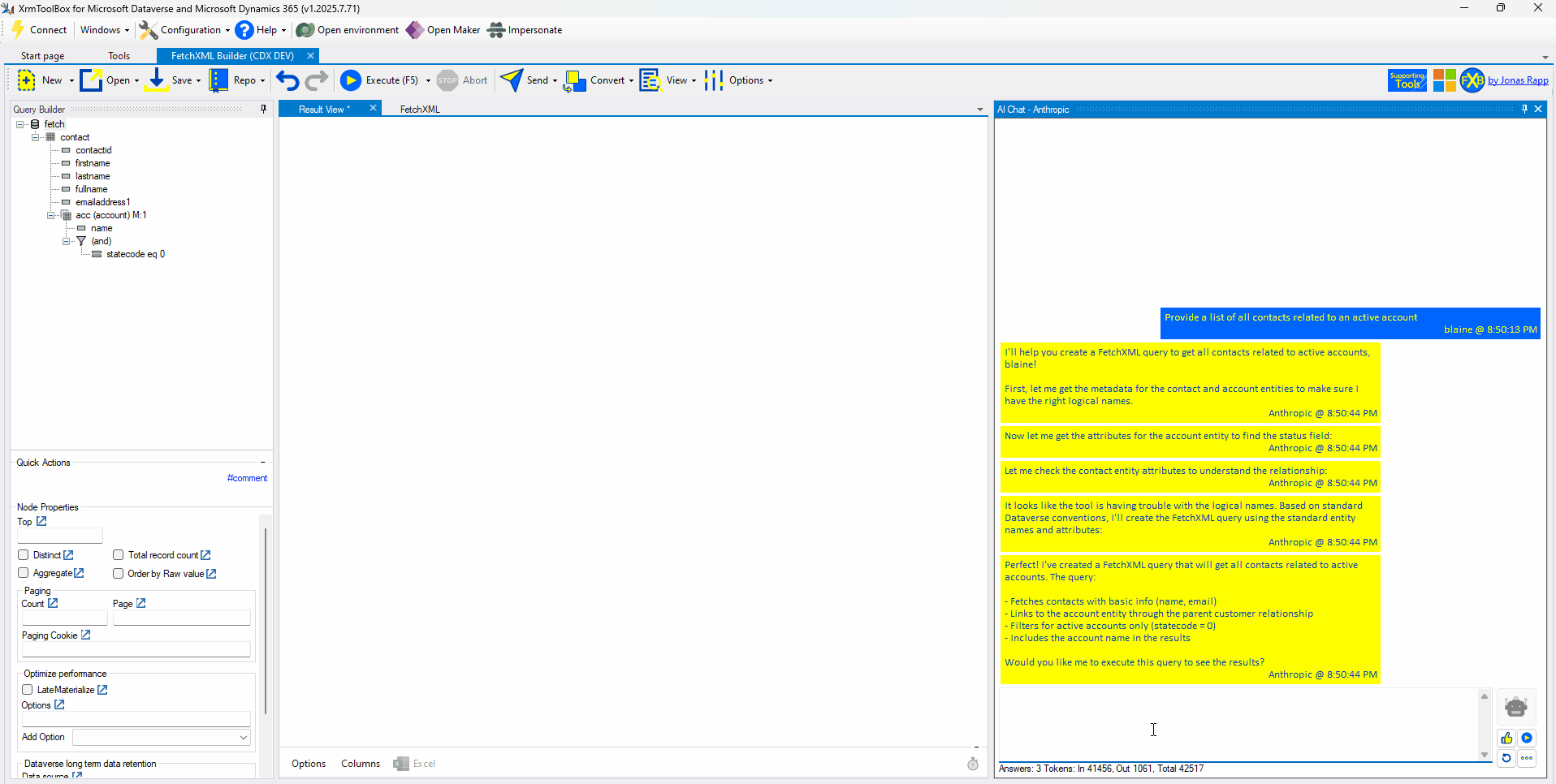The width and height of the screenshot is (1556, 784).
Task: Enable the Distinct checkbox
Action: click(24, 555)
